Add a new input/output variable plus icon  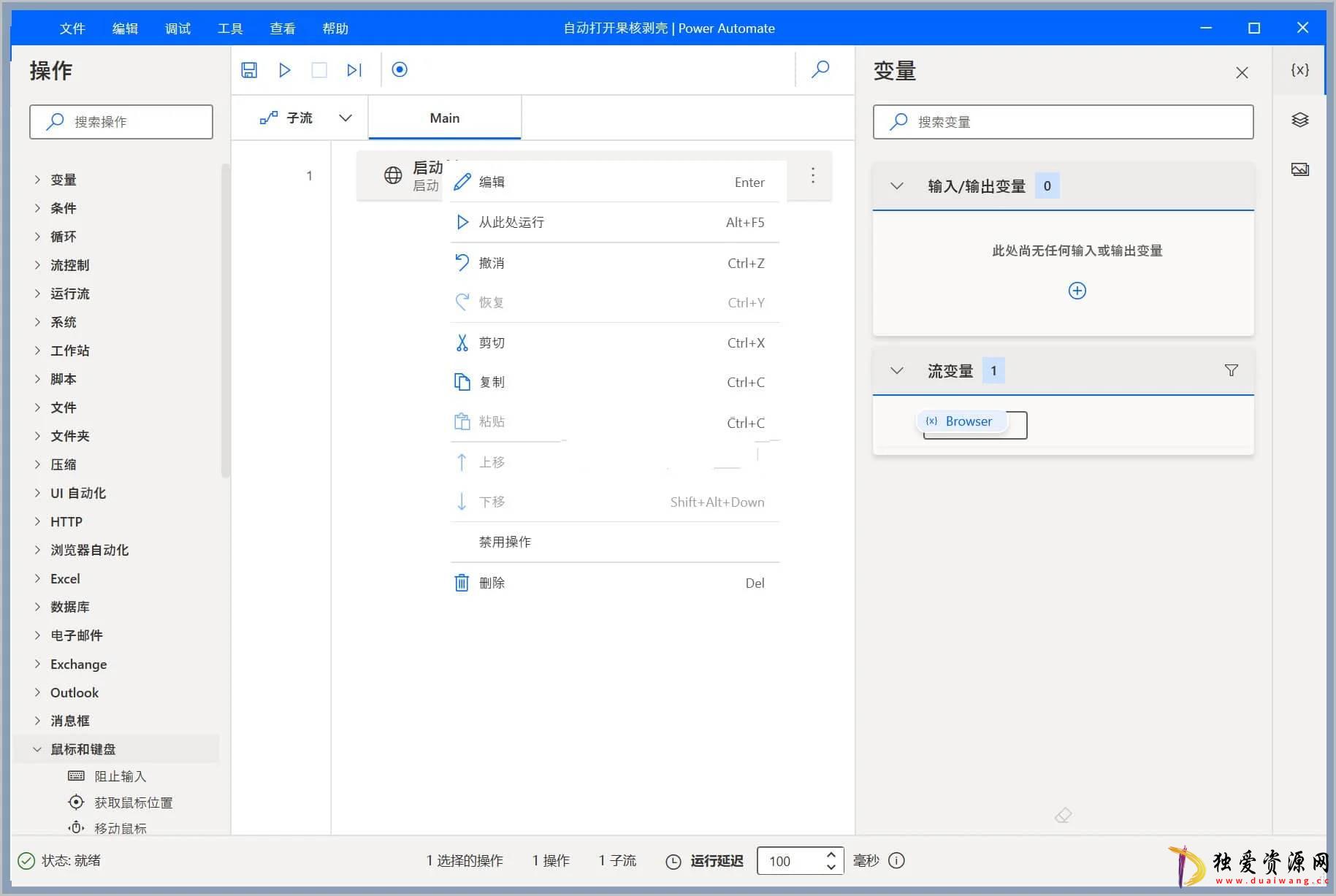tap(1077, 291)
